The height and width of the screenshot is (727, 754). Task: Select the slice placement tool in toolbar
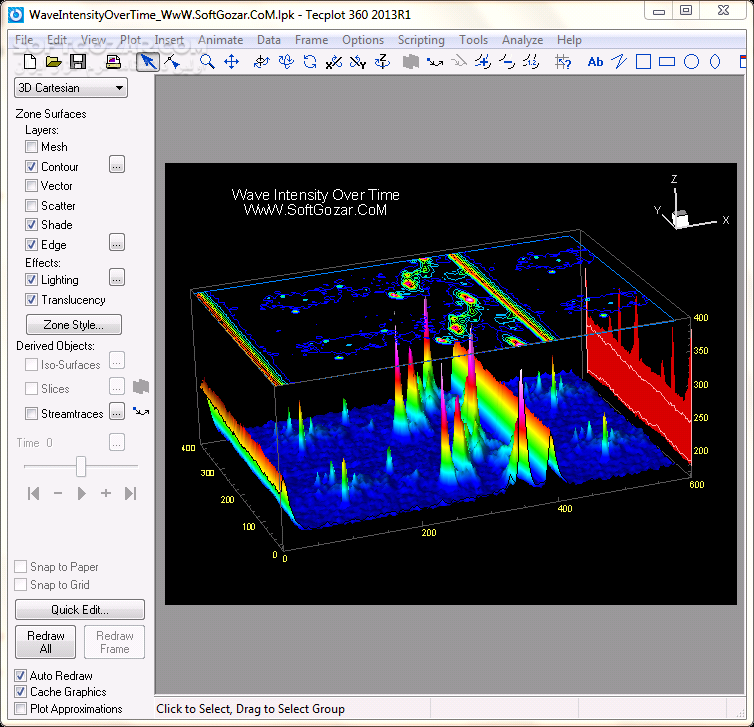pyautogui.click(x=411, y=62)
